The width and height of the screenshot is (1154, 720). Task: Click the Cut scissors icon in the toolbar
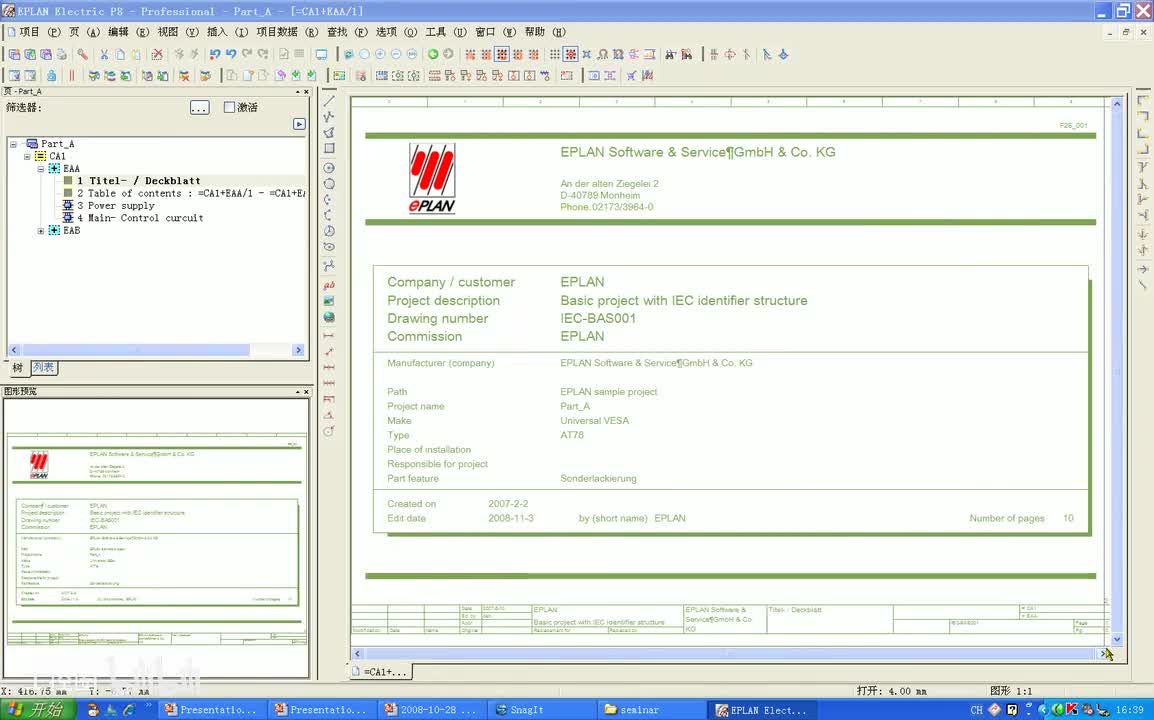tap(104, 54)
